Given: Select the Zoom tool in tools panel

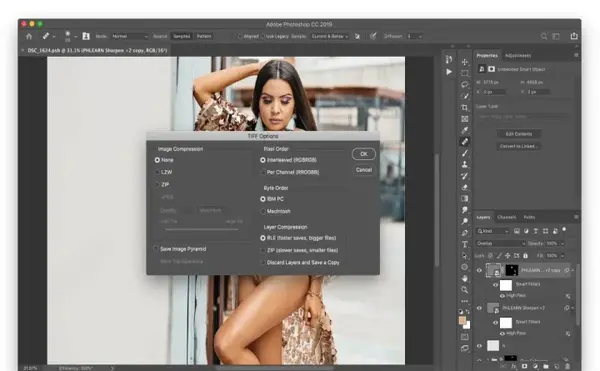Looking at the screenshot, I should (x=465, y=290).
